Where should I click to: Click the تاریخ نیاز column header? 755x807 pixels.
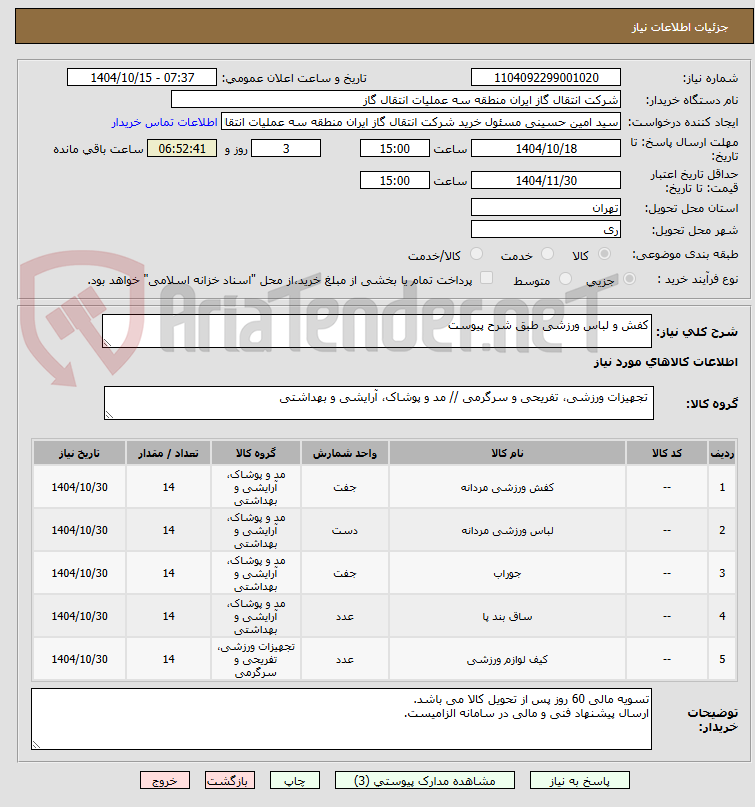coord(79,453)
